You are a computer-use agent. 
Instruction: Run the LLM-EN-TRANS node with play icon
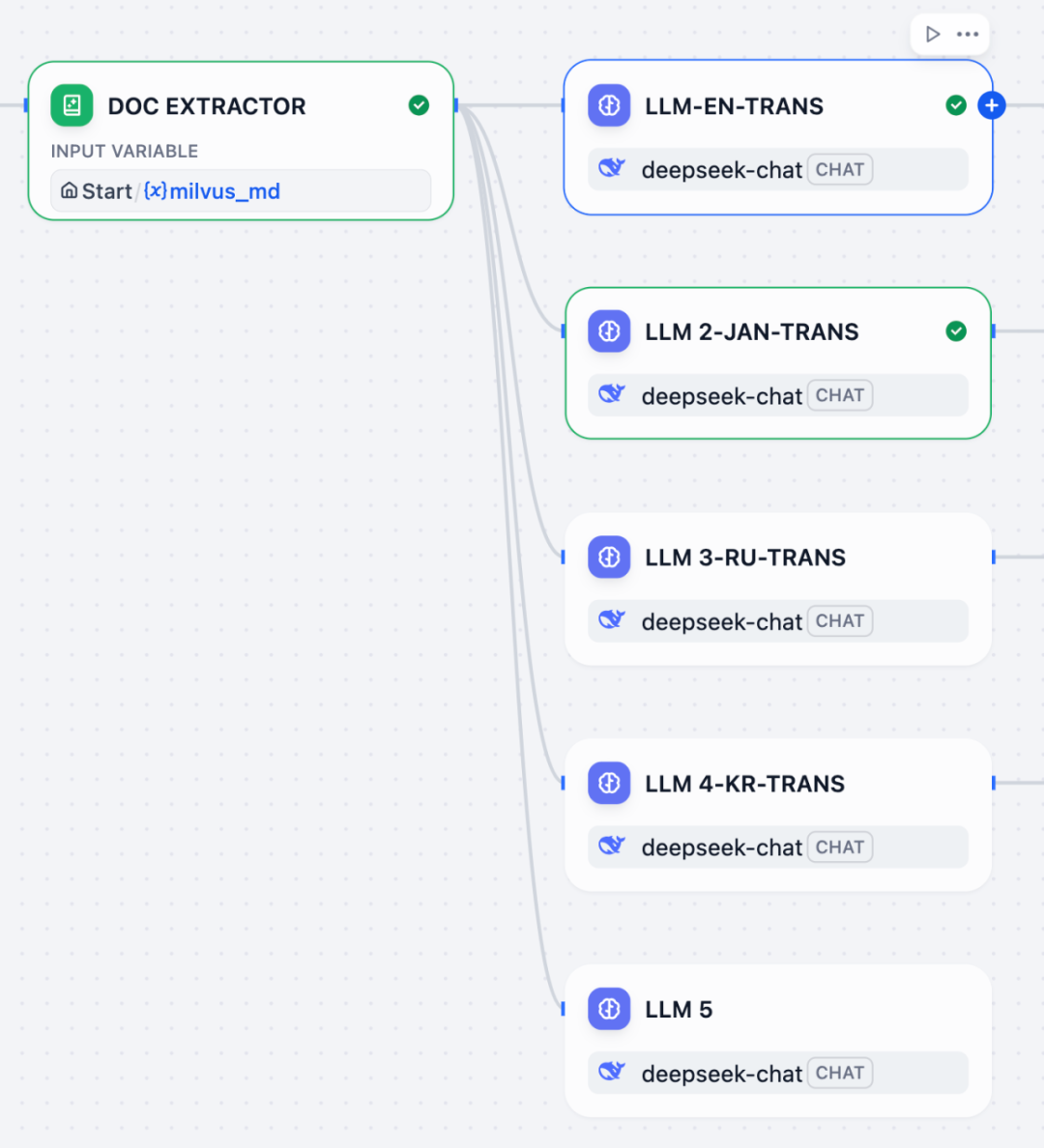point(933,35)
